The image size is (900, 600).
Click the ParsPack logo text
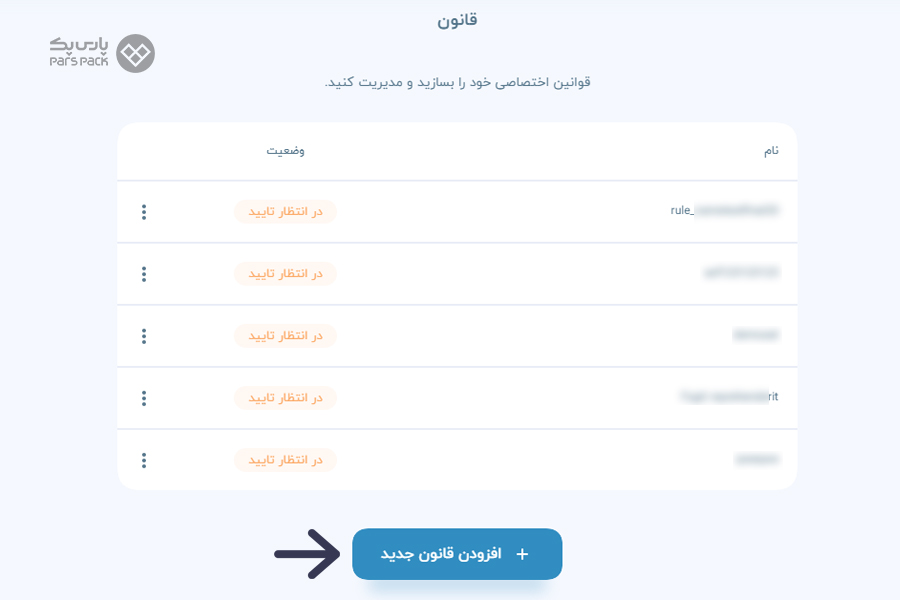(x=79, y=52)
